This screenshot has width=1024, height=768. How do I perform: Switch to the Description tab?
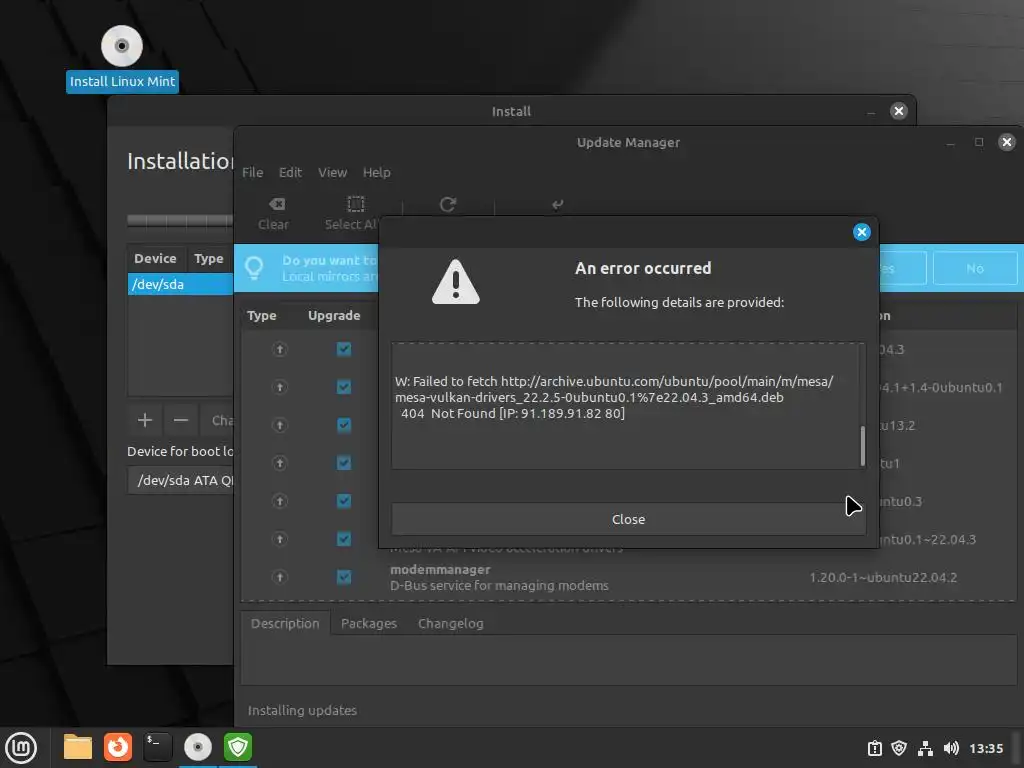click(285, 624)
